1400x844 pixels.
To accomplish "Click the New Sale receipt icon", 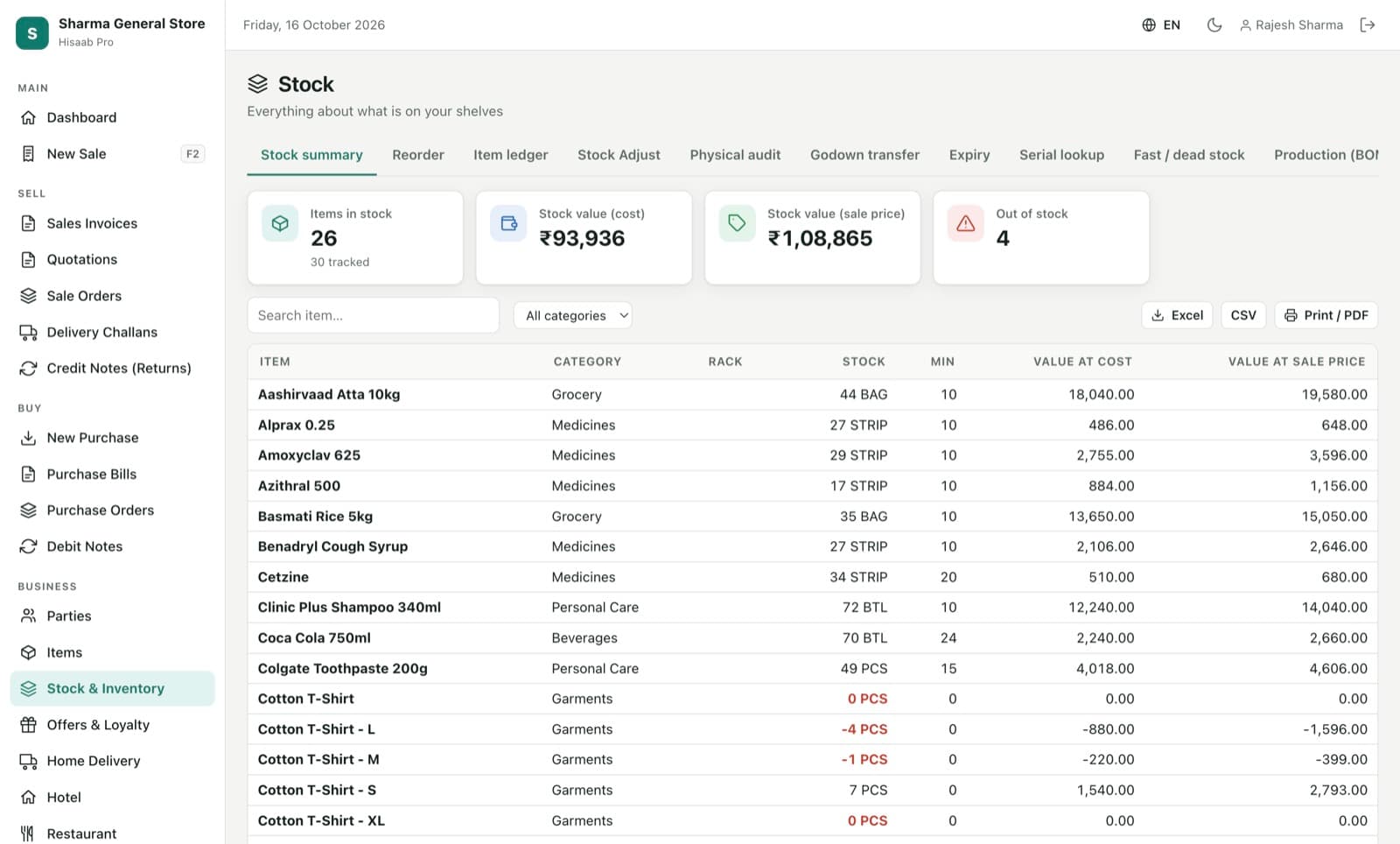I will [29, 154].
